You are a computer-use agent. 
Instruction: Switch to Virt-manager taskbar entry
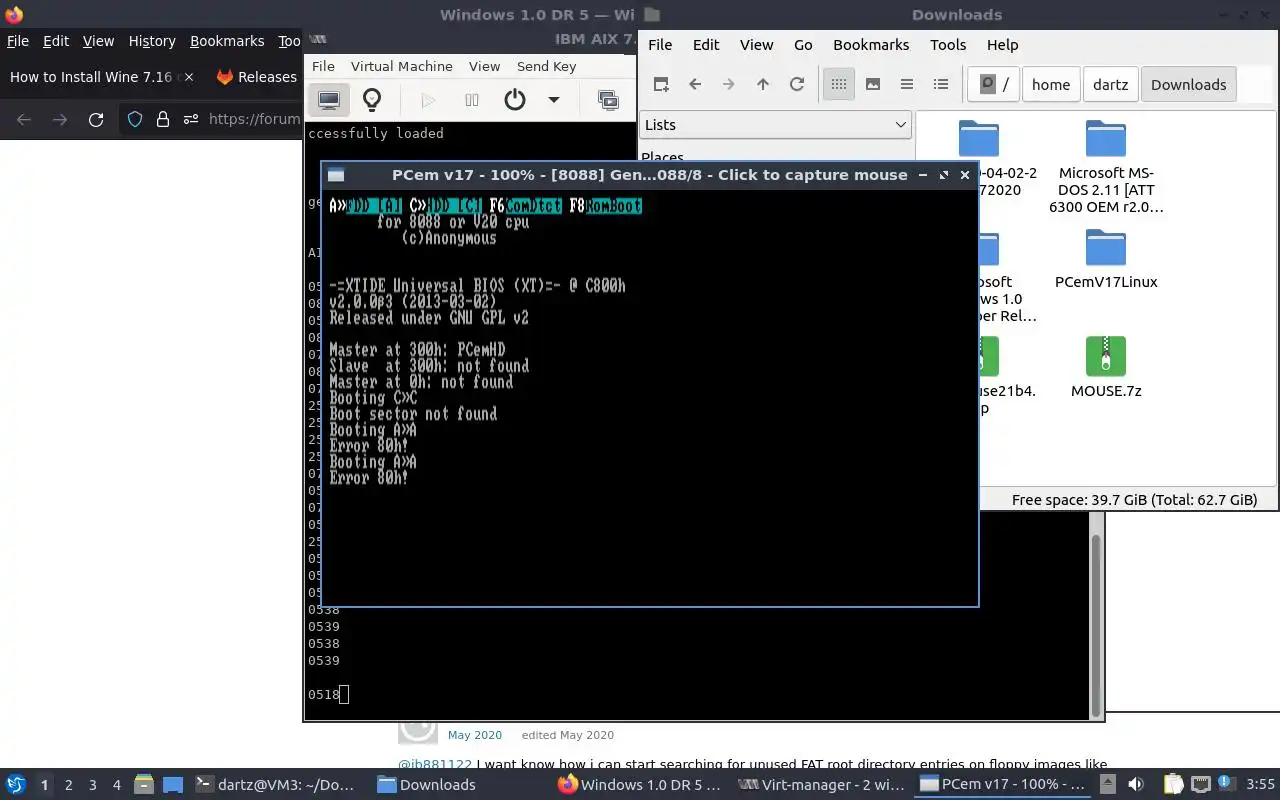822,785
